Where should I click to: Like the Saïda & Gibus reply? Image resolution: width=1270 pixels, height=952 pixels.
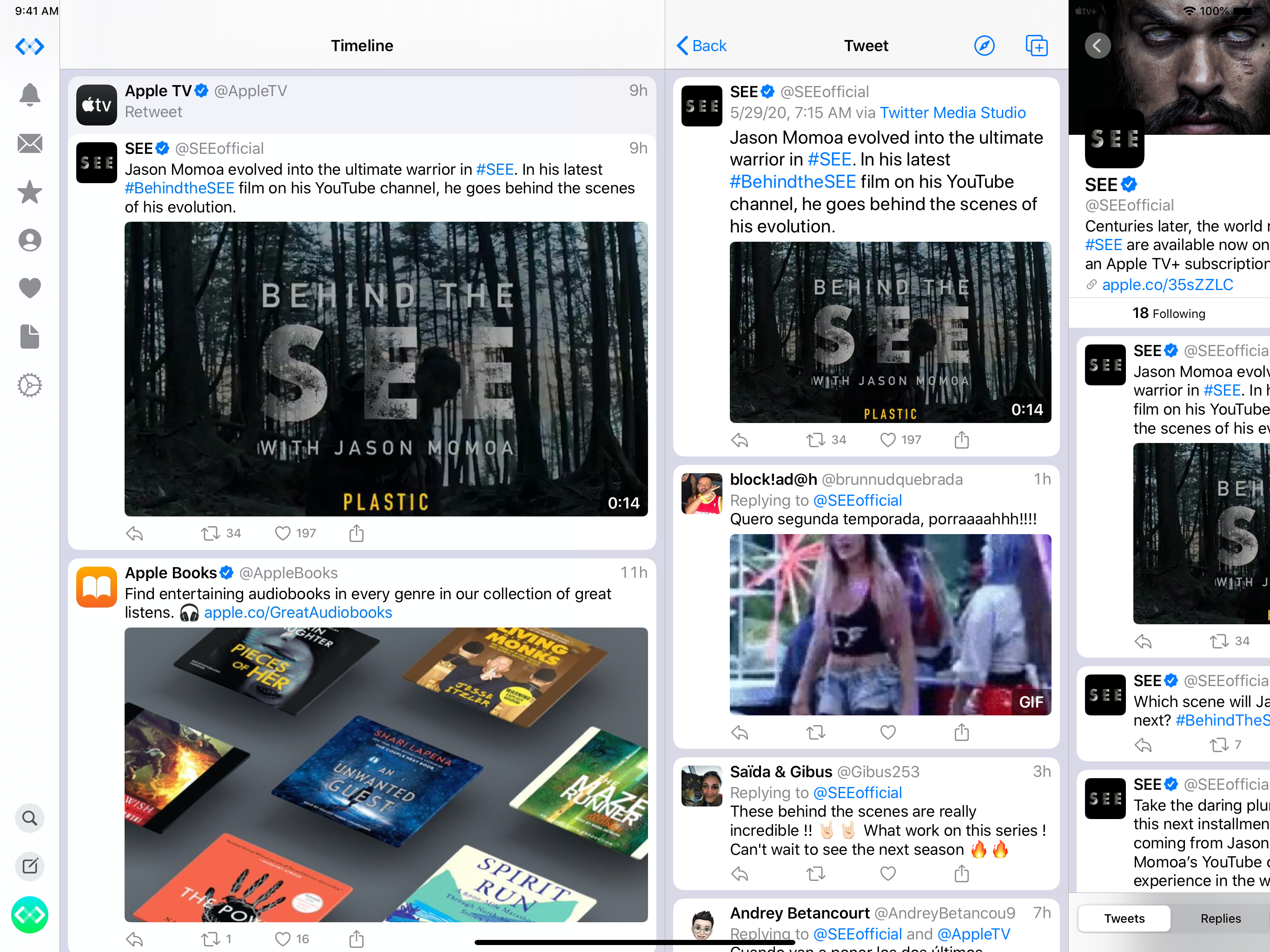[x=887, y=873]
